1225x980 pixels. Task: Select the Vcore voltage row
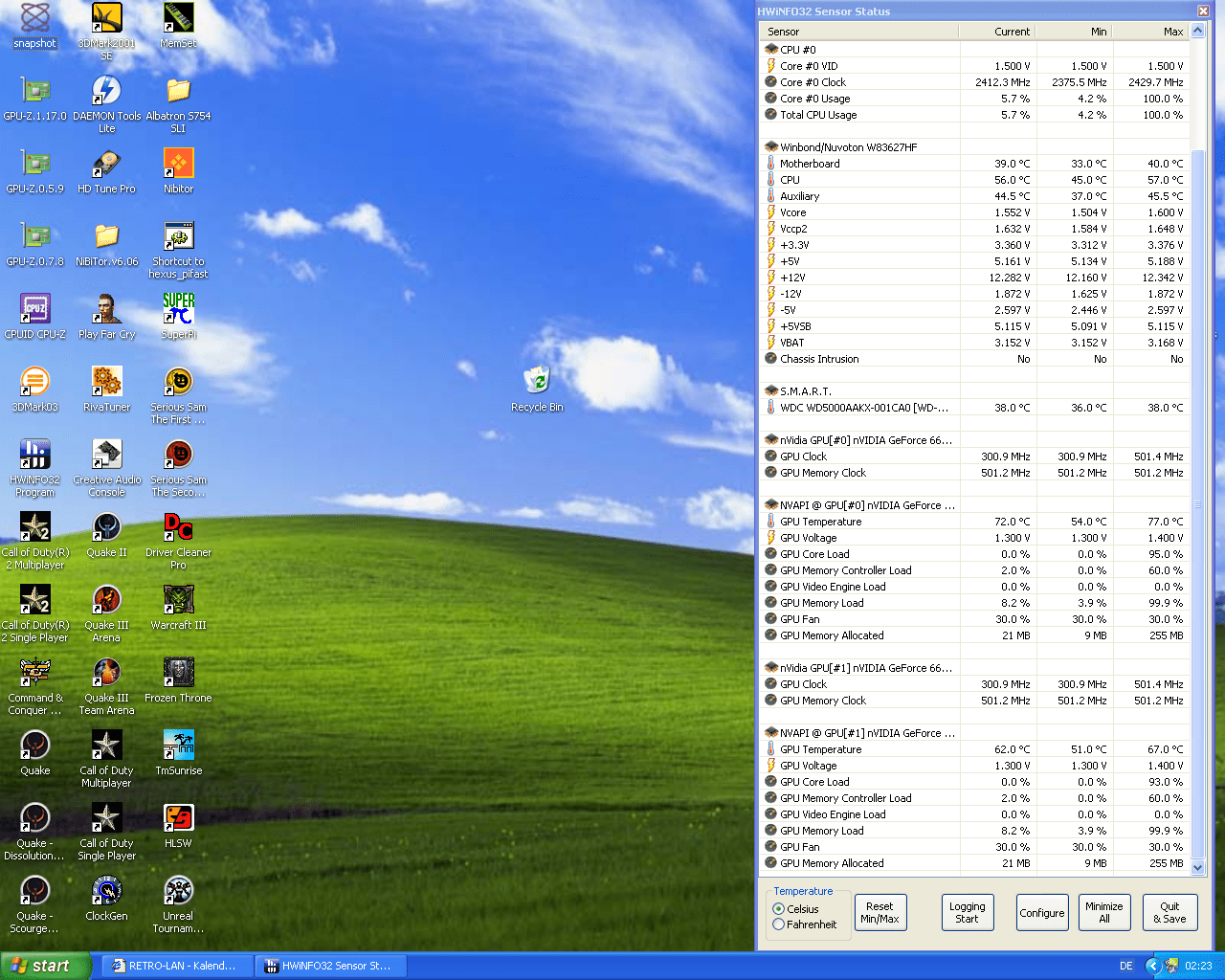point(975,212)
